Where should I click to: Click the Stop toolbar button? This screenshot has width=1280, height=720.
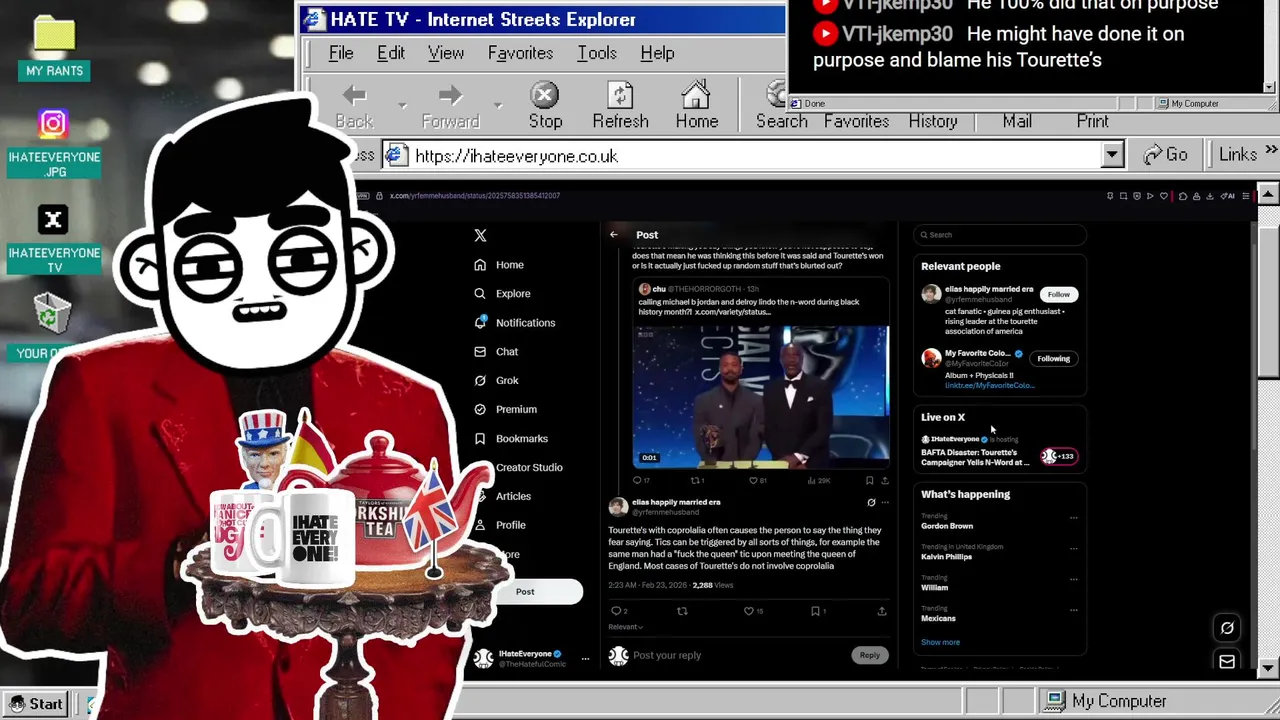click(545, 106)
